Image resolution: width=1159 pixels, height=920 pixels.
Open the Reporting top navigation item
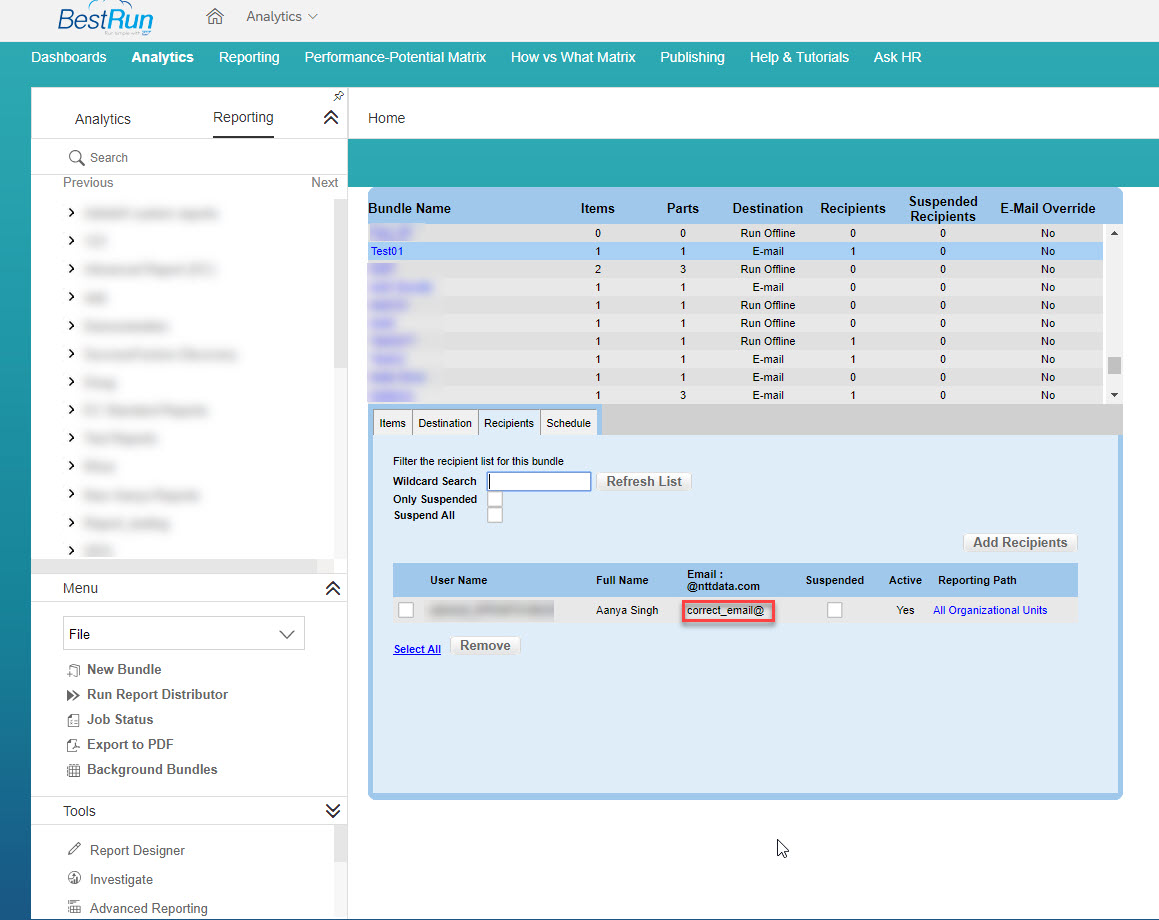click(x=249, y=58)
